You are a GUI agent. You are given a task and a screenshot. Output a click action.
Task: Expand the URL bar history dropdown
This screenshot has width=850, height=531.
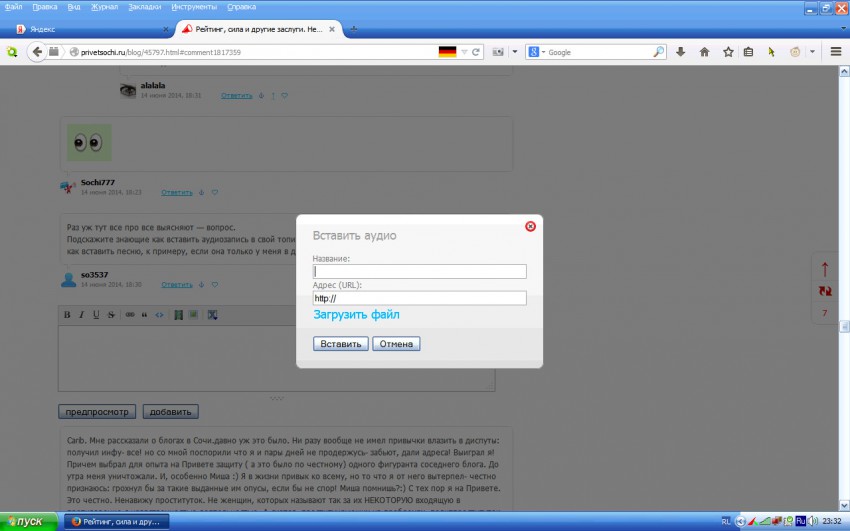click(x=464, y=52)
